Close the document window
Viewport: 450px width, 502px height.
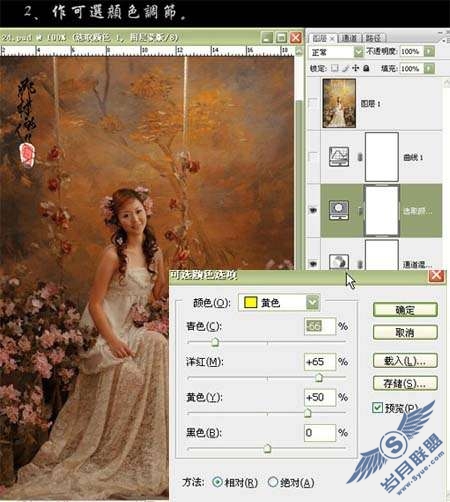(x=296, y=38)
